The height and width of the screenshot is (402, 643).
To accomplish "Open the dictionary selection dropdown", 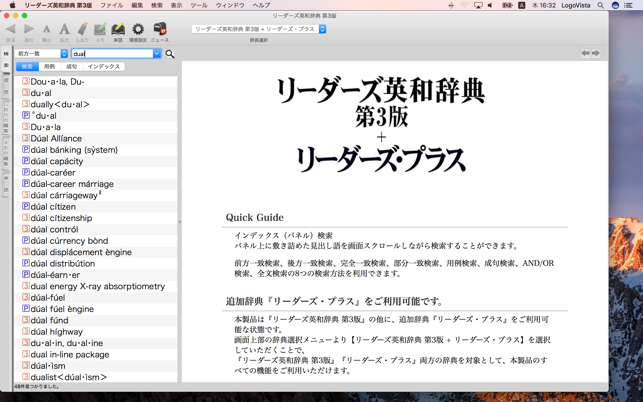I will point(259,29).
